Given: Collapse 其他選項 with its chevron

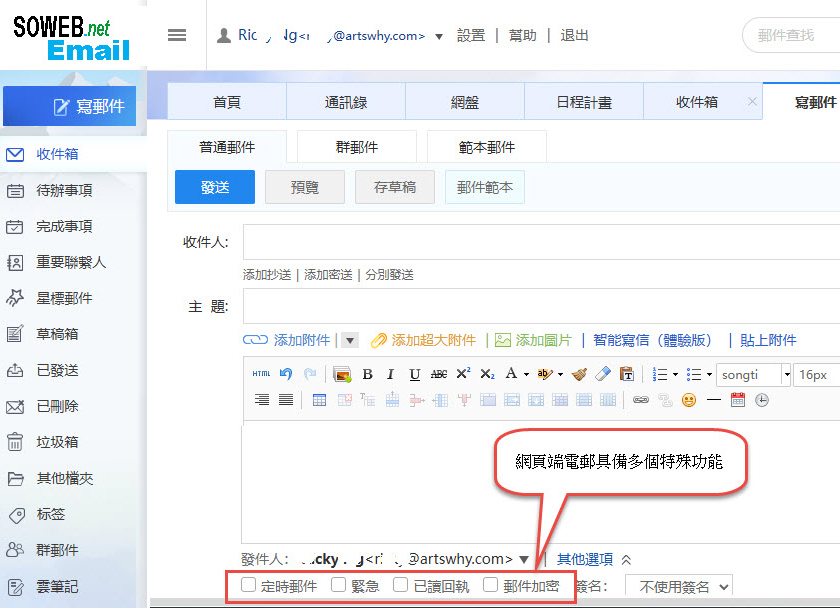Looking at the screenshot, I should coord(627,559).
